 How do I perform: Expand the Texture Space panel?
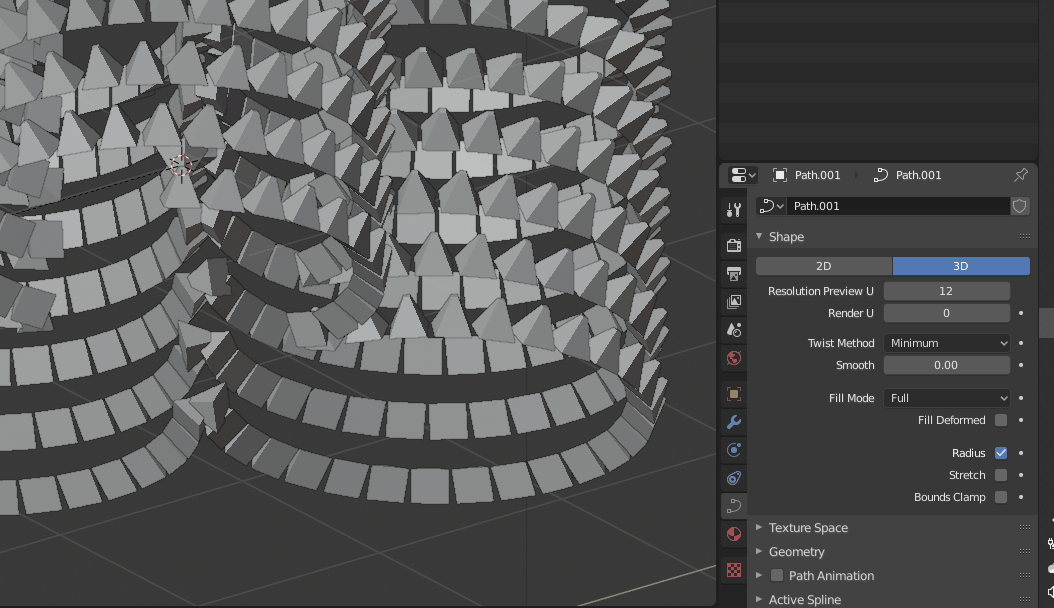coord(759,528)
